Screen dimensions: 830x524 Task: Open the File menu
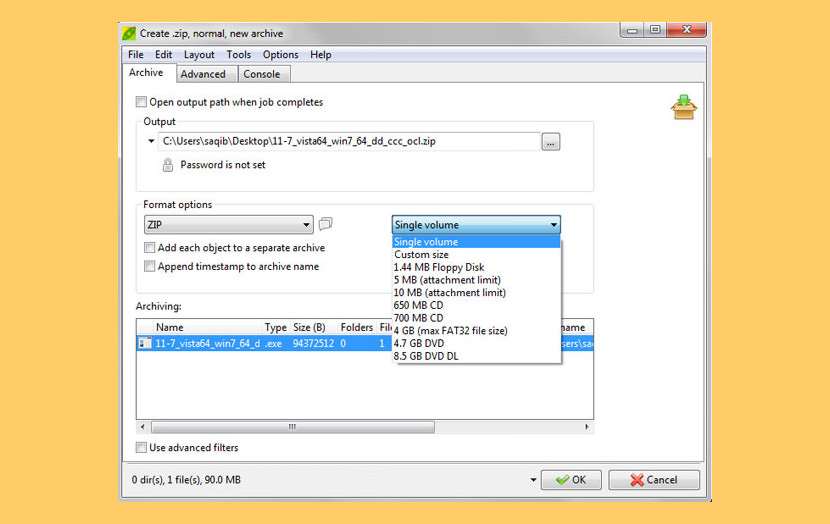[x=136, y=55]
